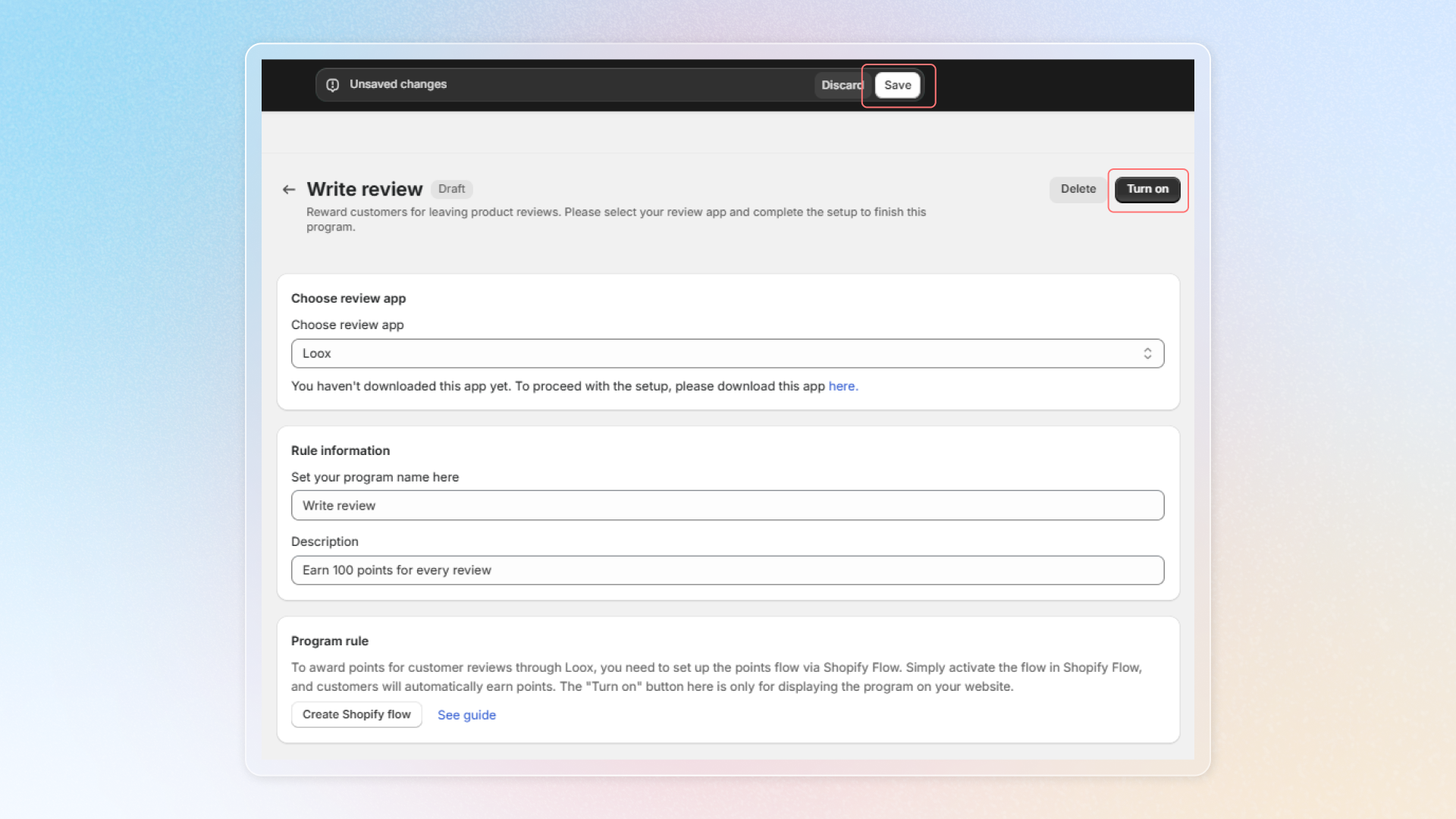Screen dimensions: 1456x819
Task: Click the Loox download notice text
Action: 557,386
